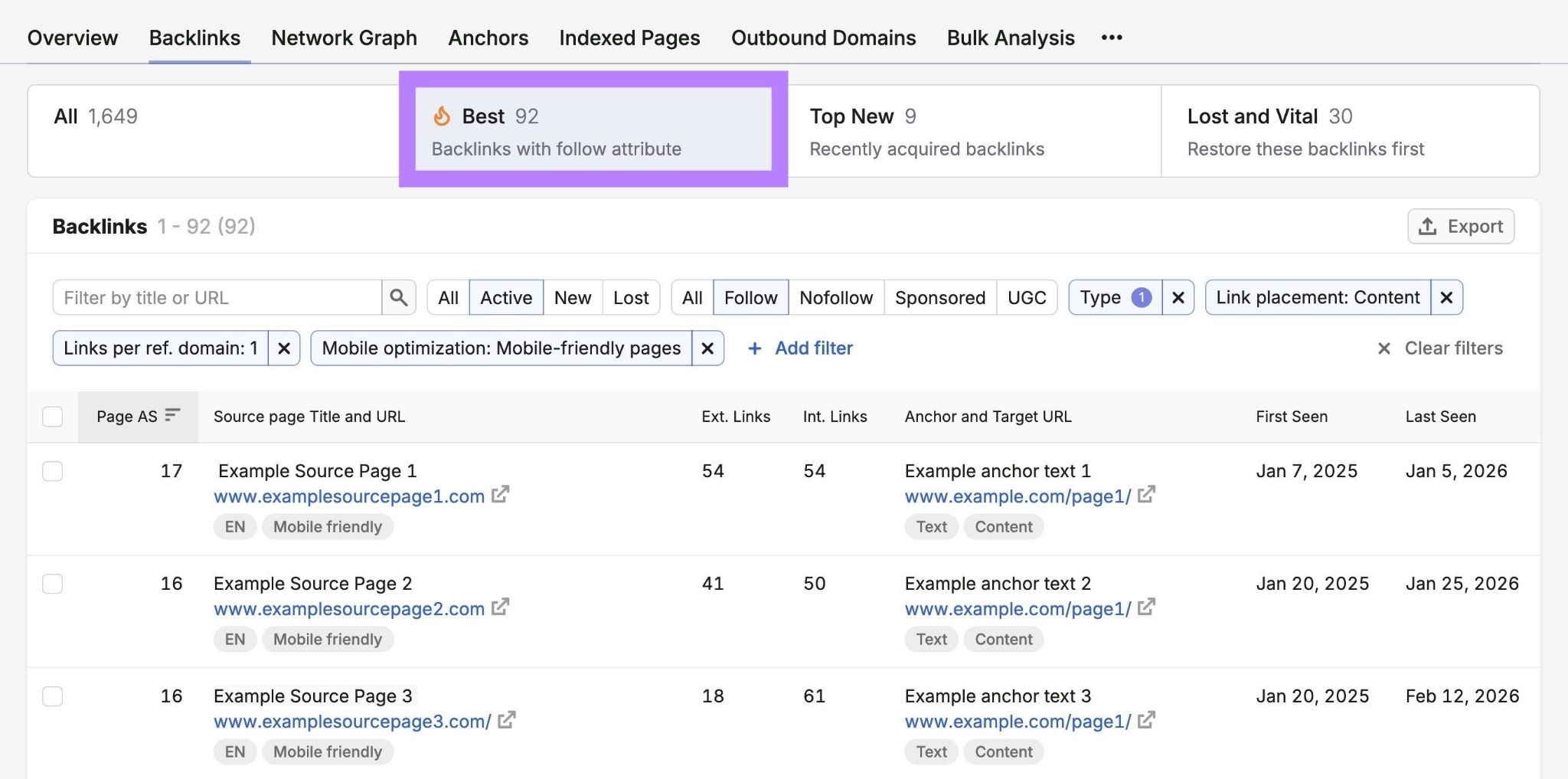Open external link icon for examplesourcepage1.com

500,495
